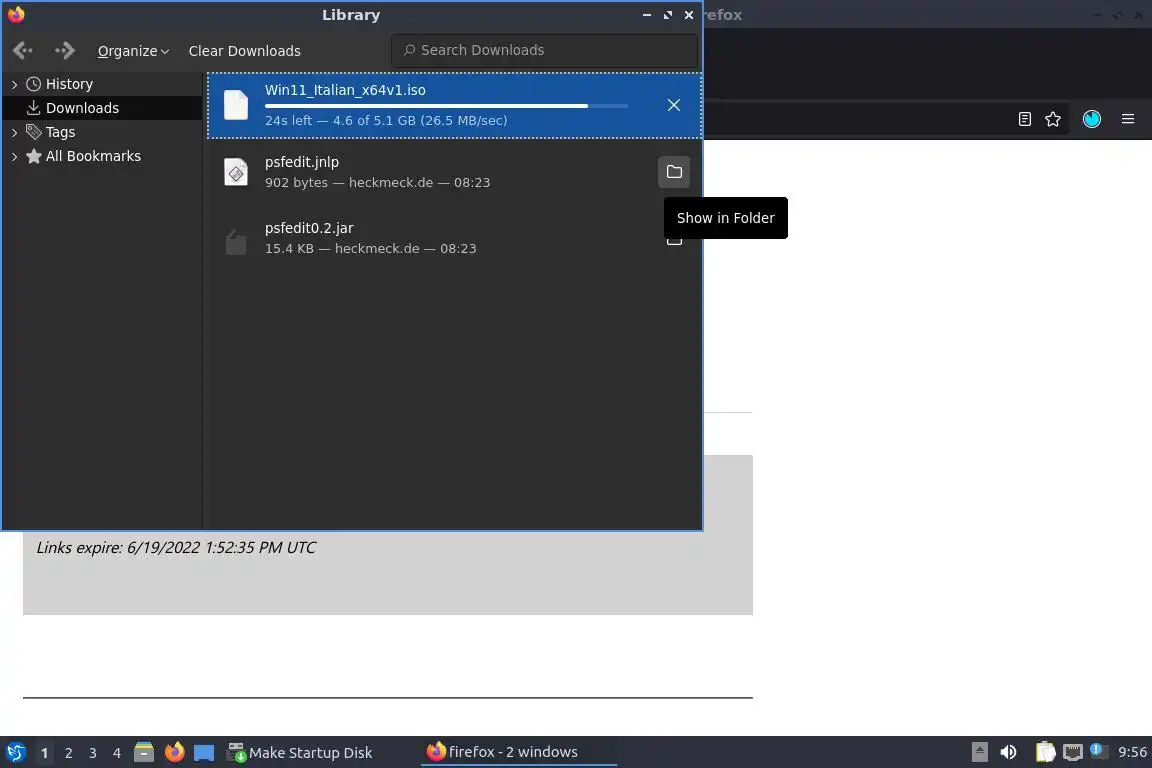1152x768 pixels.
Task: Go forward with the Library forward arrow
Action: (65, 50)
